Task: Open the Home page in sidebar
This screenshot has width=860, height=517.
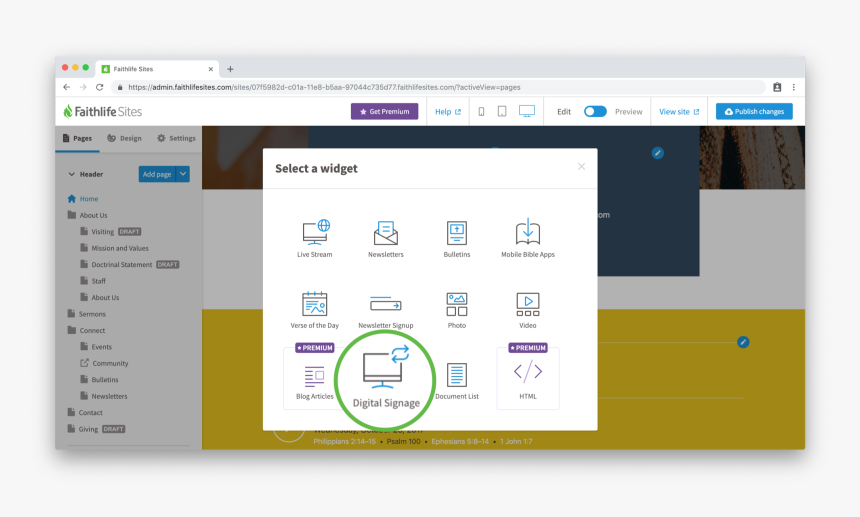Action: (83, 198)
